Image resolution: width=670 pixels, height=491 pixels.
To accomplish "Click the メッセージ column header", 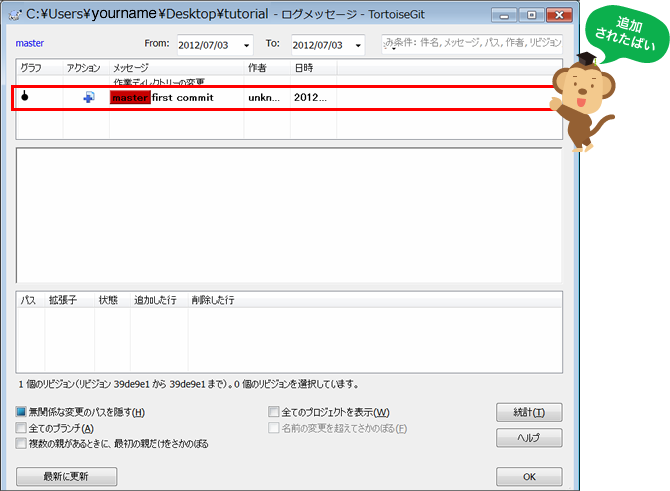I will pos(176,68).
